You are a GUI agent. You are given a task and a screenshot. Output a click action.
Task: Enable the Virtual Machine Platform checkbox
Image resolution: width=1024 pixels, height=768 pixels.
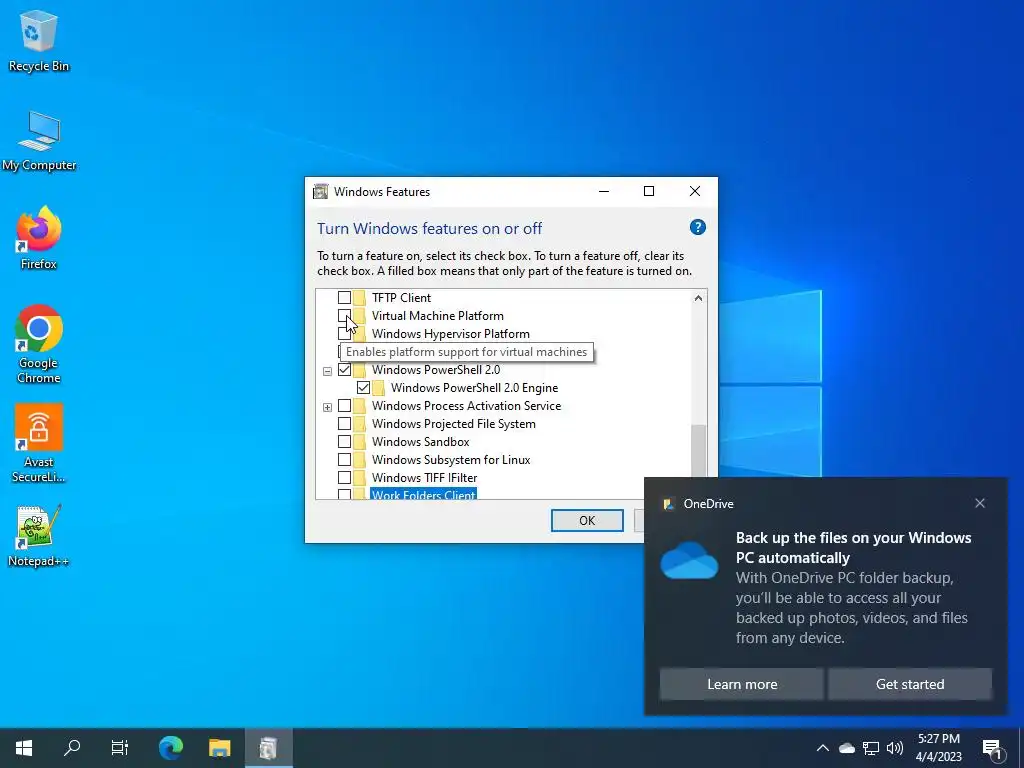click(344, 315)
